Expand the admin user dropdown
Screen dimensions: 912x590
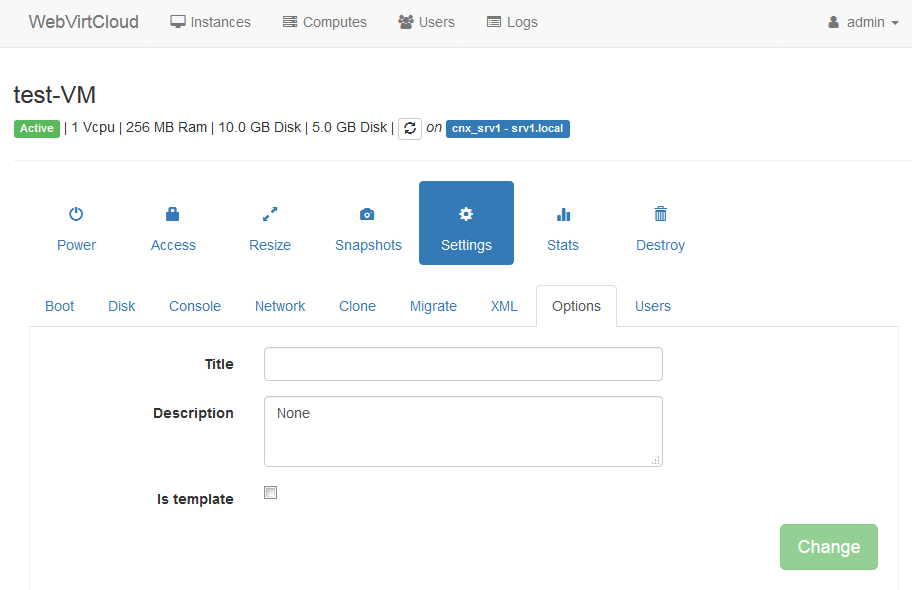[864, 22]
